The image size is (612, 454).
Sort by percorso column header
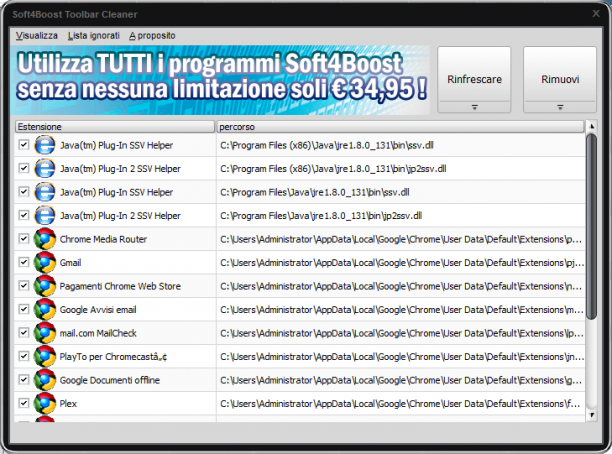400,126
